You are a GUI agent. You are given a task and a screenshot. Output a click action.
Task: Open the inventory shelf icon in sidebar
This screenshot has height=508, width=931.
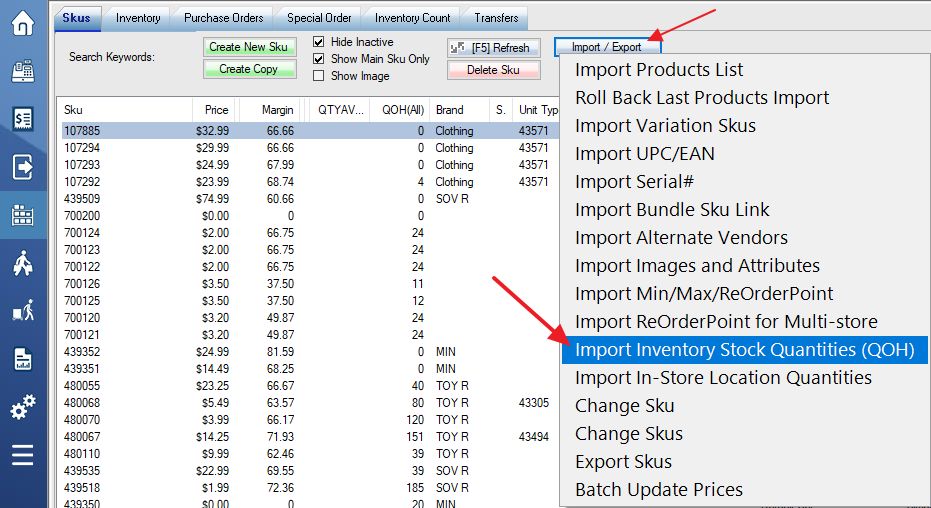[x=23, y=215]
